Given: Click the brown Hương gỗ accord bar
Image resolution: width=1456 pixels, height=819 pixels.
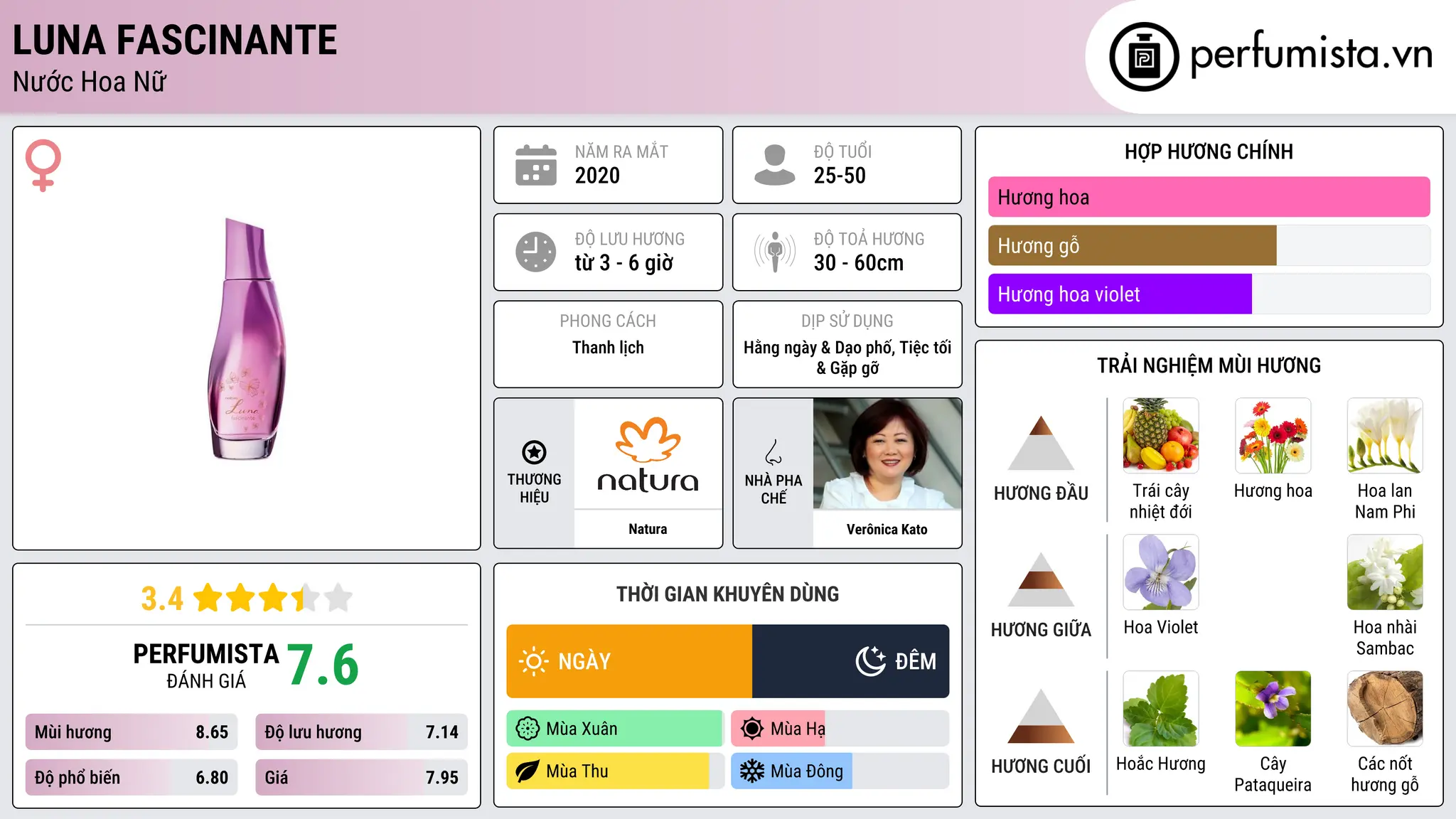Looking at the screenshot, I should click(1132, 245).
